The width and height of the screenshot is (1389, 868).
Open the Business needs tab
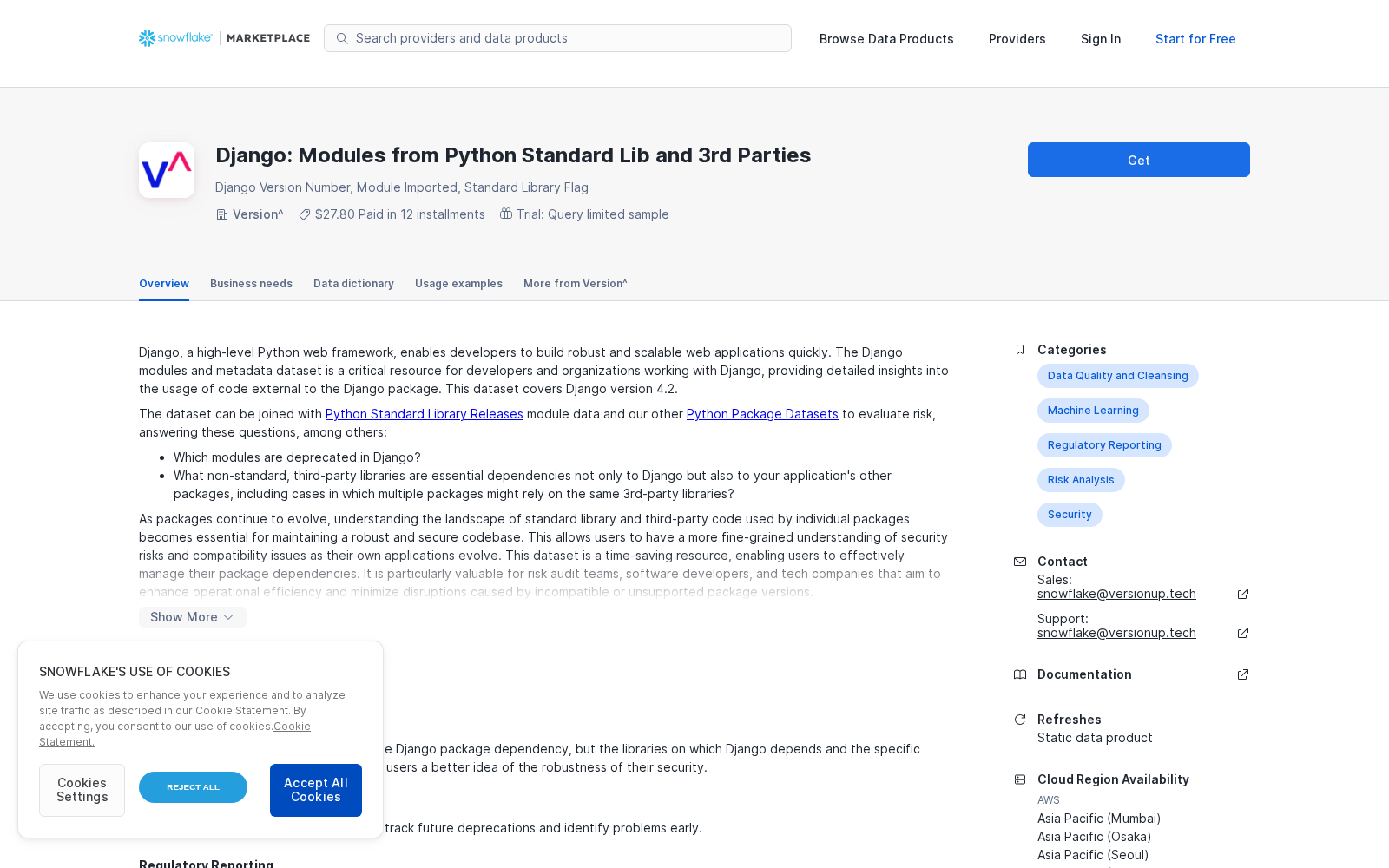(x=251, y=284)
